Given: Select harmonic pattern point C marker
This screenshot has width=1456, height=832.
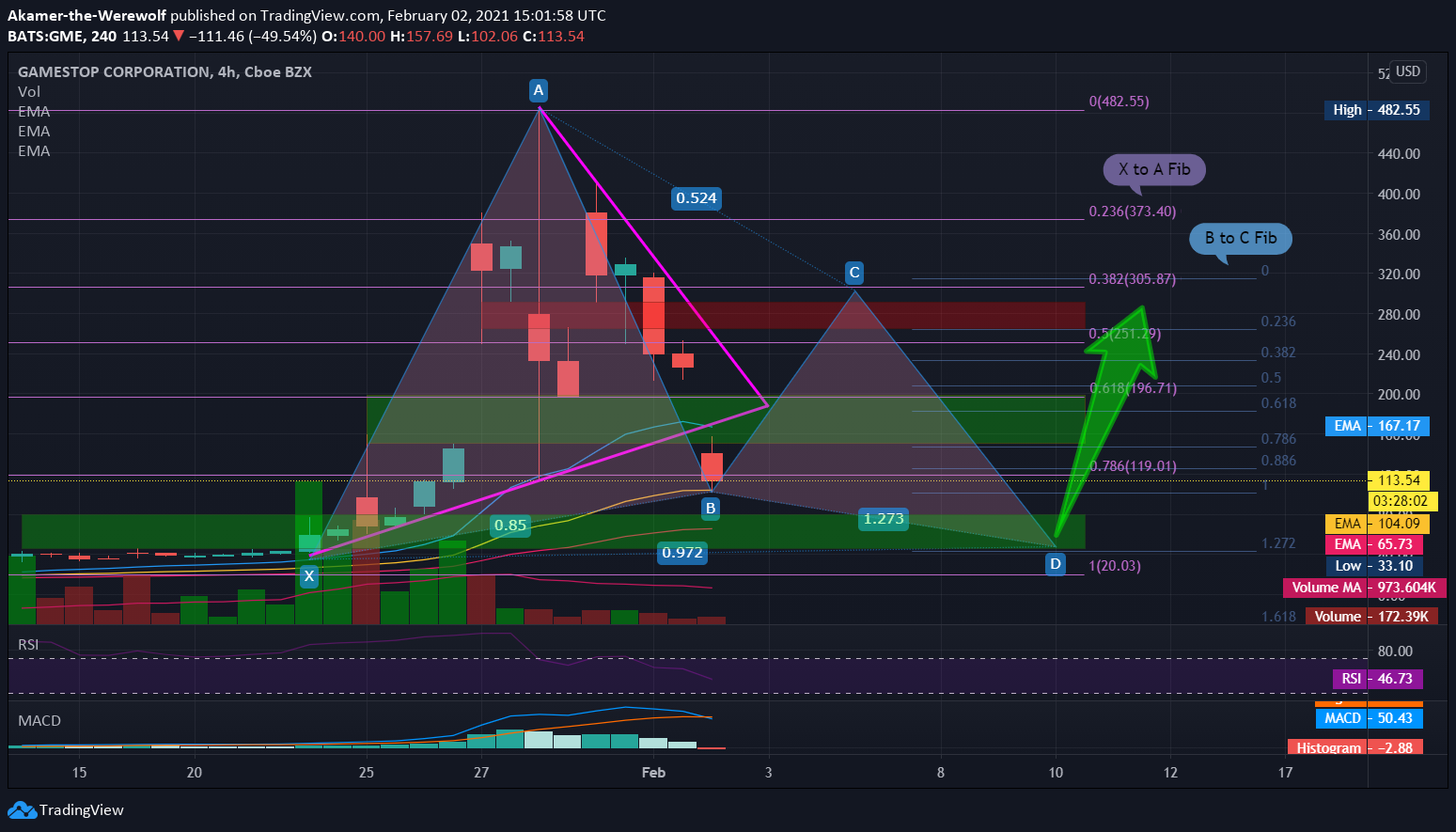Looking at the screenshot, I should [x=854, y=273].
